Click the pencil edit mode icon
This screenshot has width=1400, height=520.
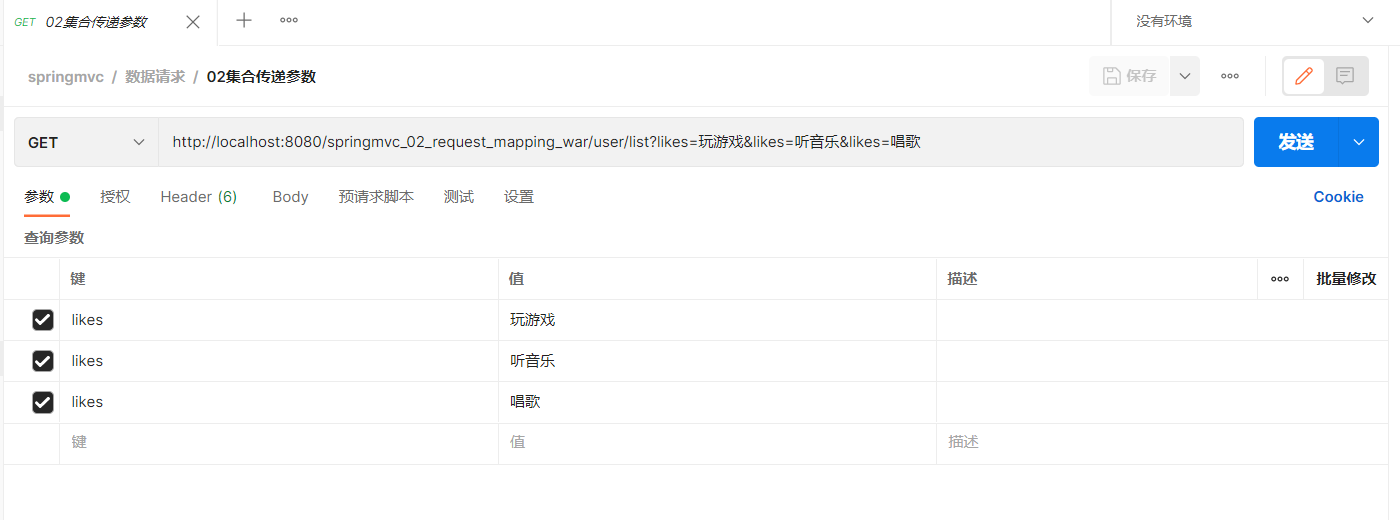point(1303,76)
